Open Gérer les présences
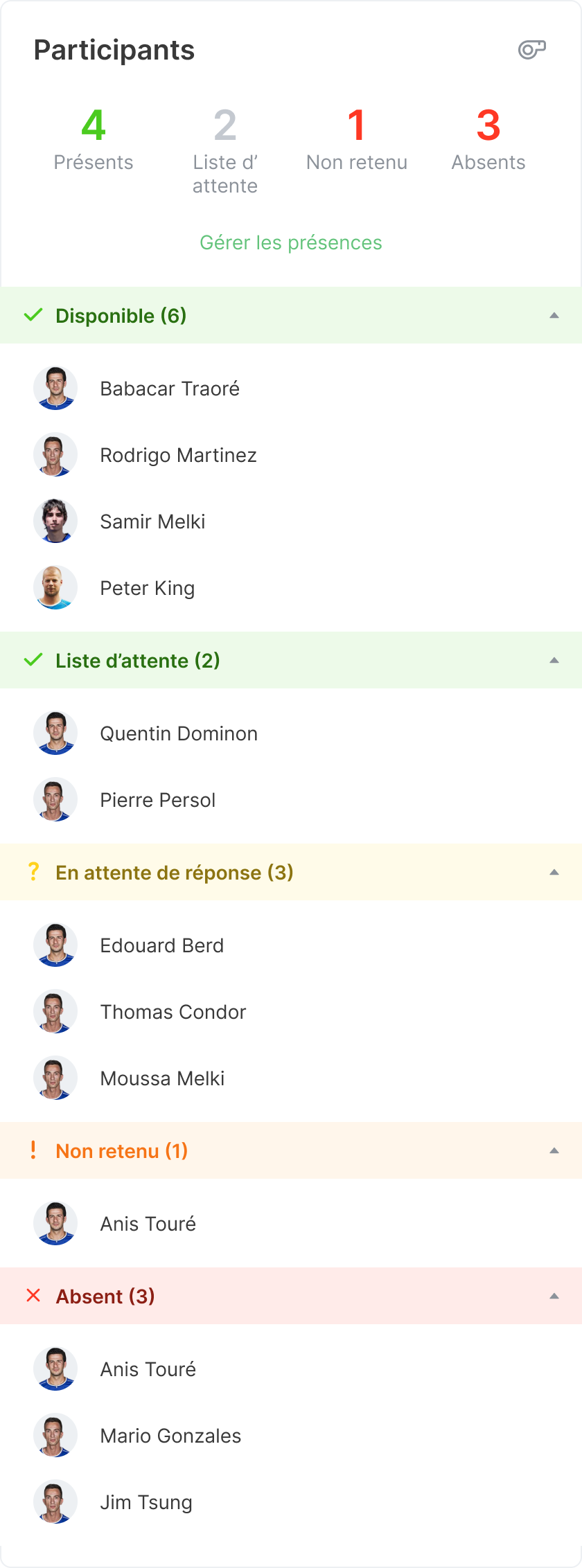The width and height of the screenshot is (582, 1568). tap(291, 242)
